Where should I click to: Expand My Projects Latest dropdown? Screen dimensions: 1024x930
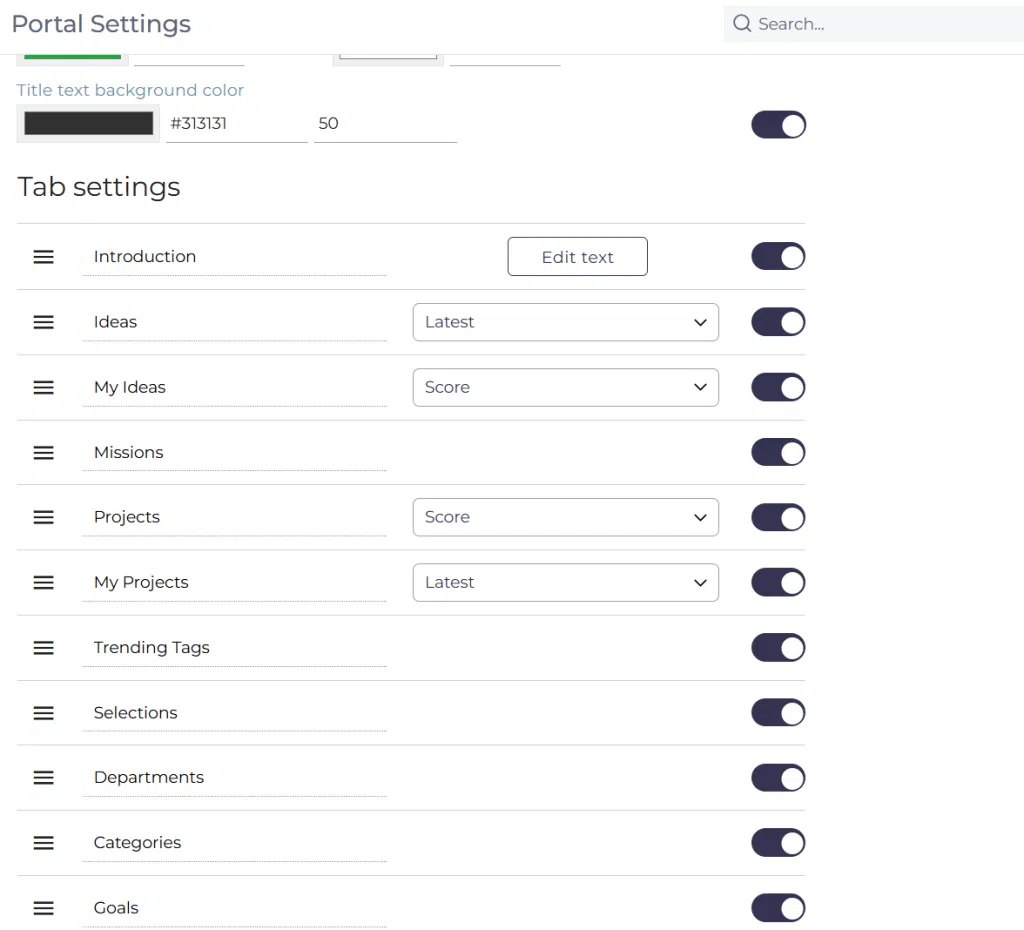click(x=566, y=583)
